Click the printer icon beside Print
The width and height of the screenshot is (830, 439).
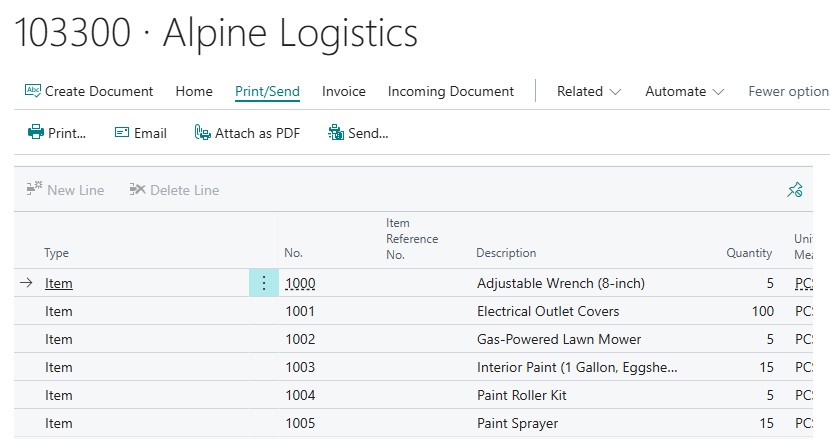point(35,132)
